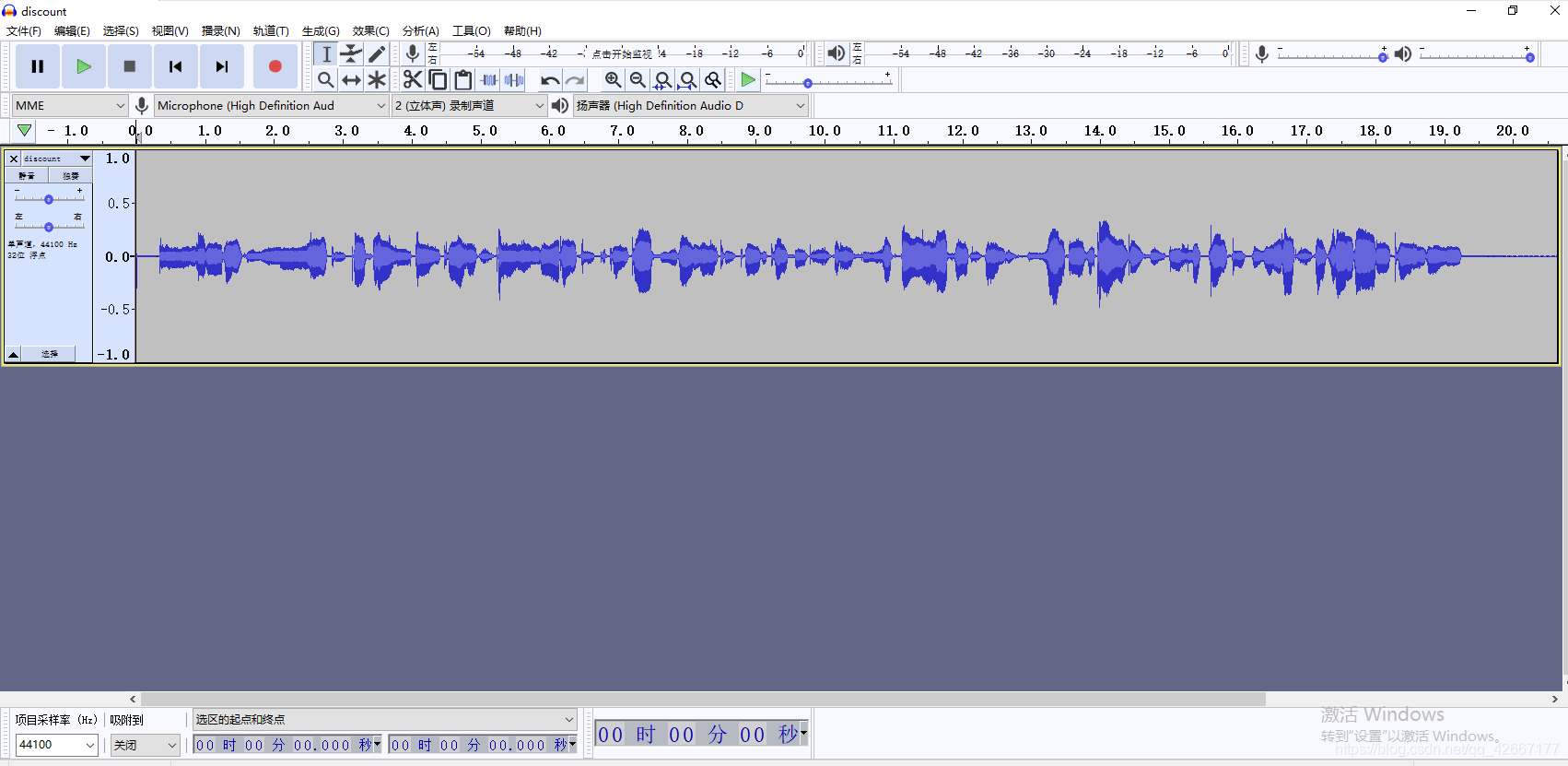Select the Multi-tool asterisk icon
This screenshot has width=1568, height=766.
tap(377, 80)
